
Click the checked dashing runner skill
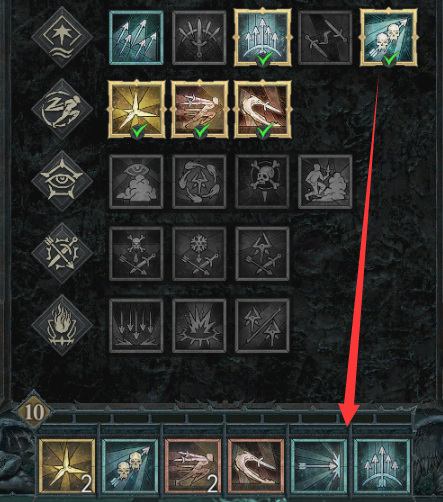click(199, 109)
